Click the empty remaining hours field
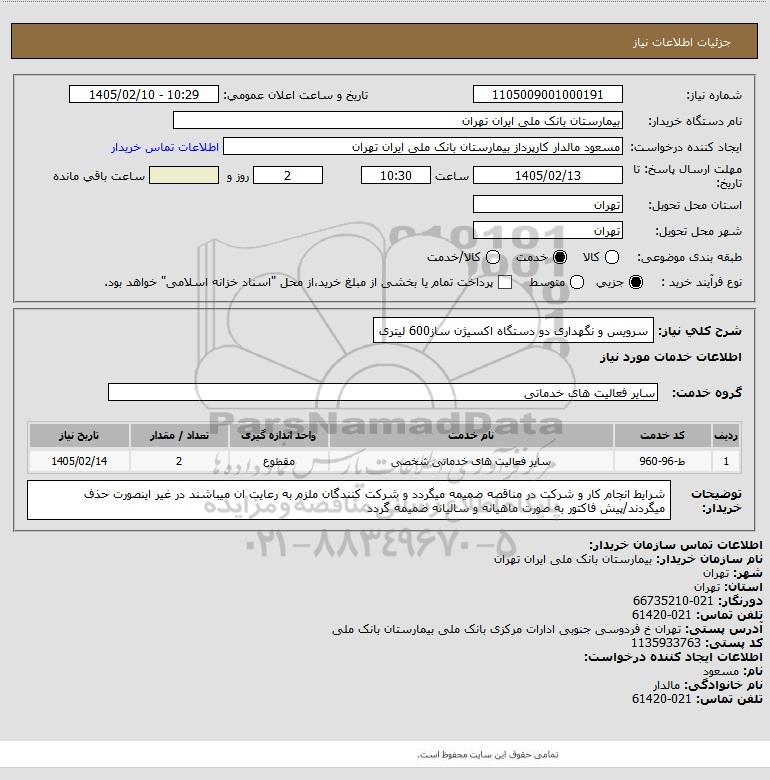 coord(184,175)
